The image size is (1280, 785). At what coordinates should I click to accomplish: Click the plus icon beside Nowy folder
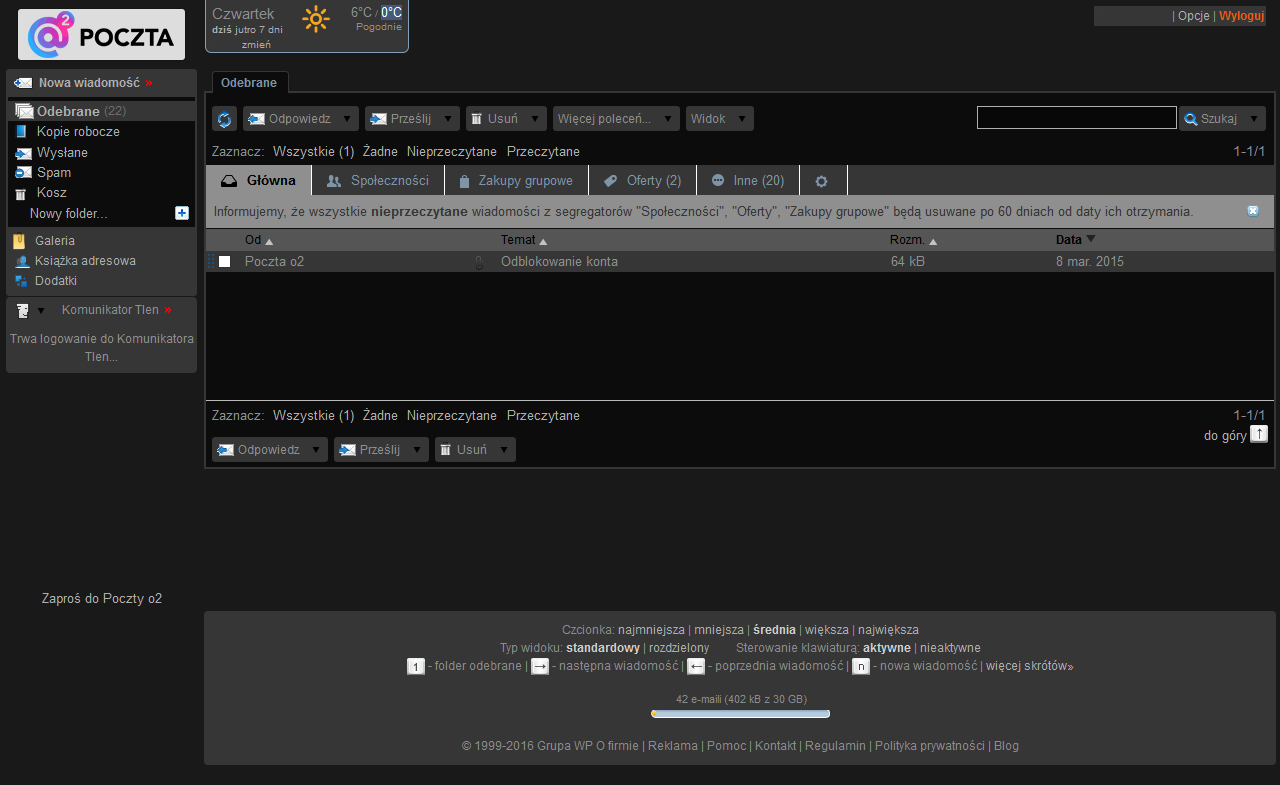[181, 213]
